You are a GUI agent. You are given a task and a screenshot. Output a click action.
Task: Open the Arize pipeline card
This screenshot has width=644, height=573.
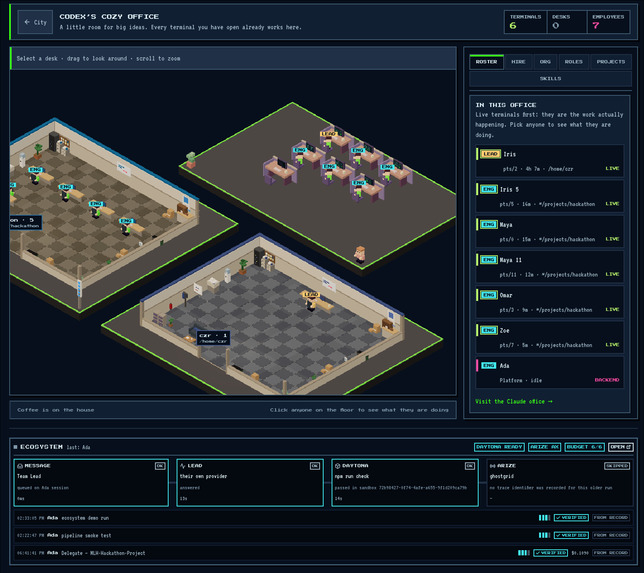(560, 483)
